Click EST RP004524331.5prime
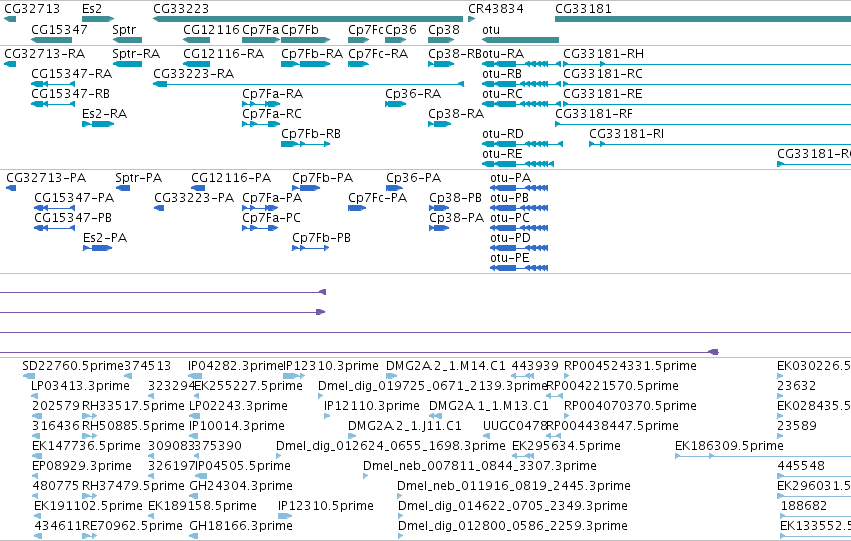 coord(567,376)
